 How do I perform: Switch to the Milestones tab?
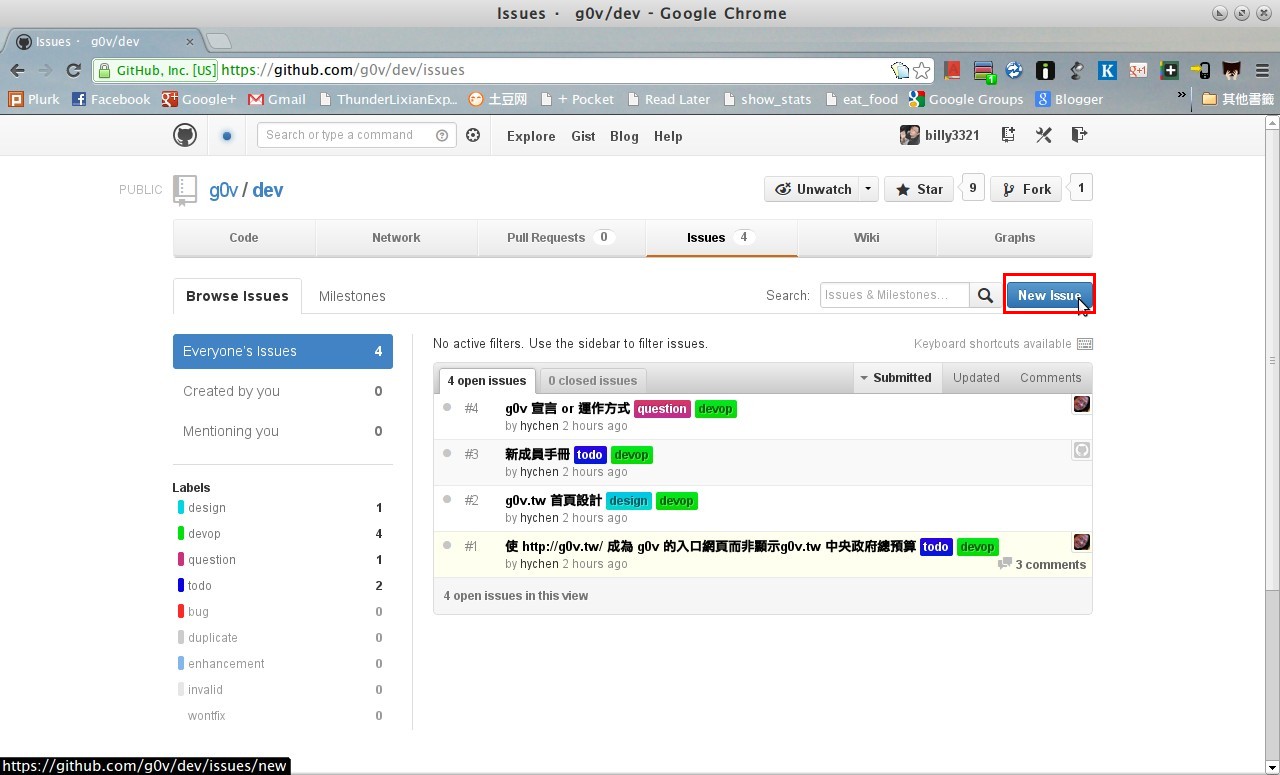coord(352,296)
